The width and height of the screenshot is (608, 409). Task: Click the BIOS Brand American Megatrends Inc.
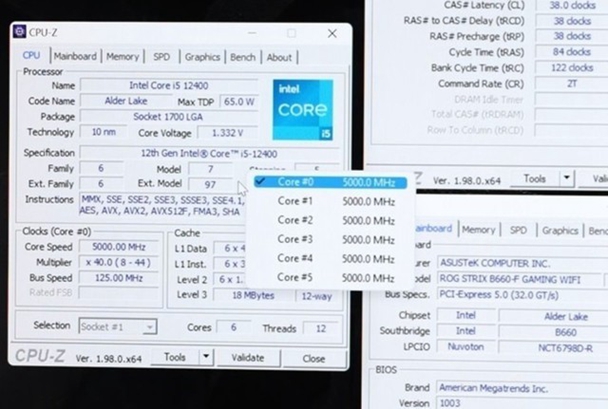tap(522, 388)
